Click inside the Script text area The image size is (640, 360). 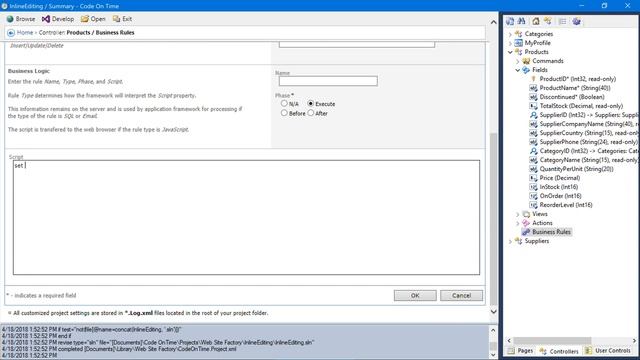(x=246, y=217)
